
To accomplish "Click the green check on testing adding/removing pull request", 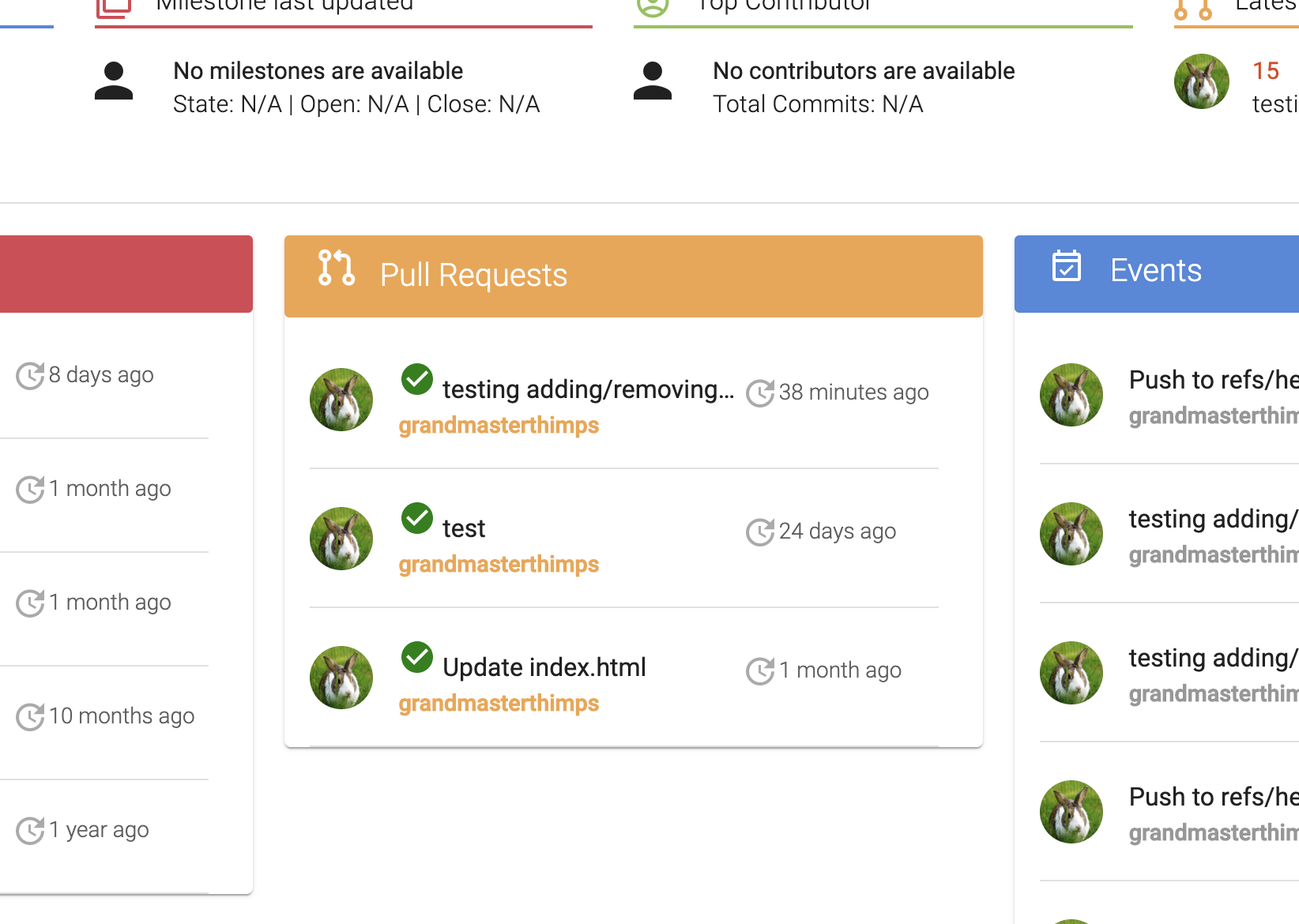I will click(x=416, y=379).
